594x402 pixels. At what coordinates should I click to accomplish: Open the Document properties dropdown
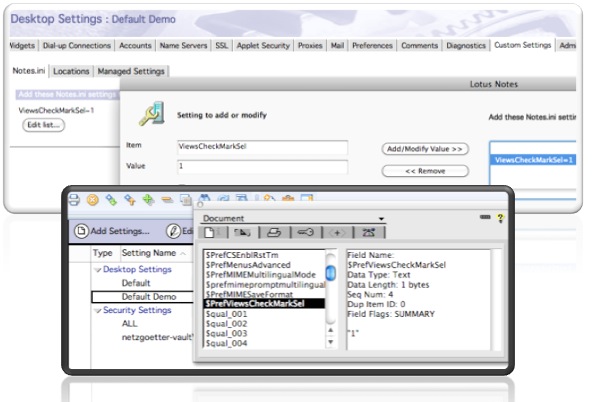[294, 219]
